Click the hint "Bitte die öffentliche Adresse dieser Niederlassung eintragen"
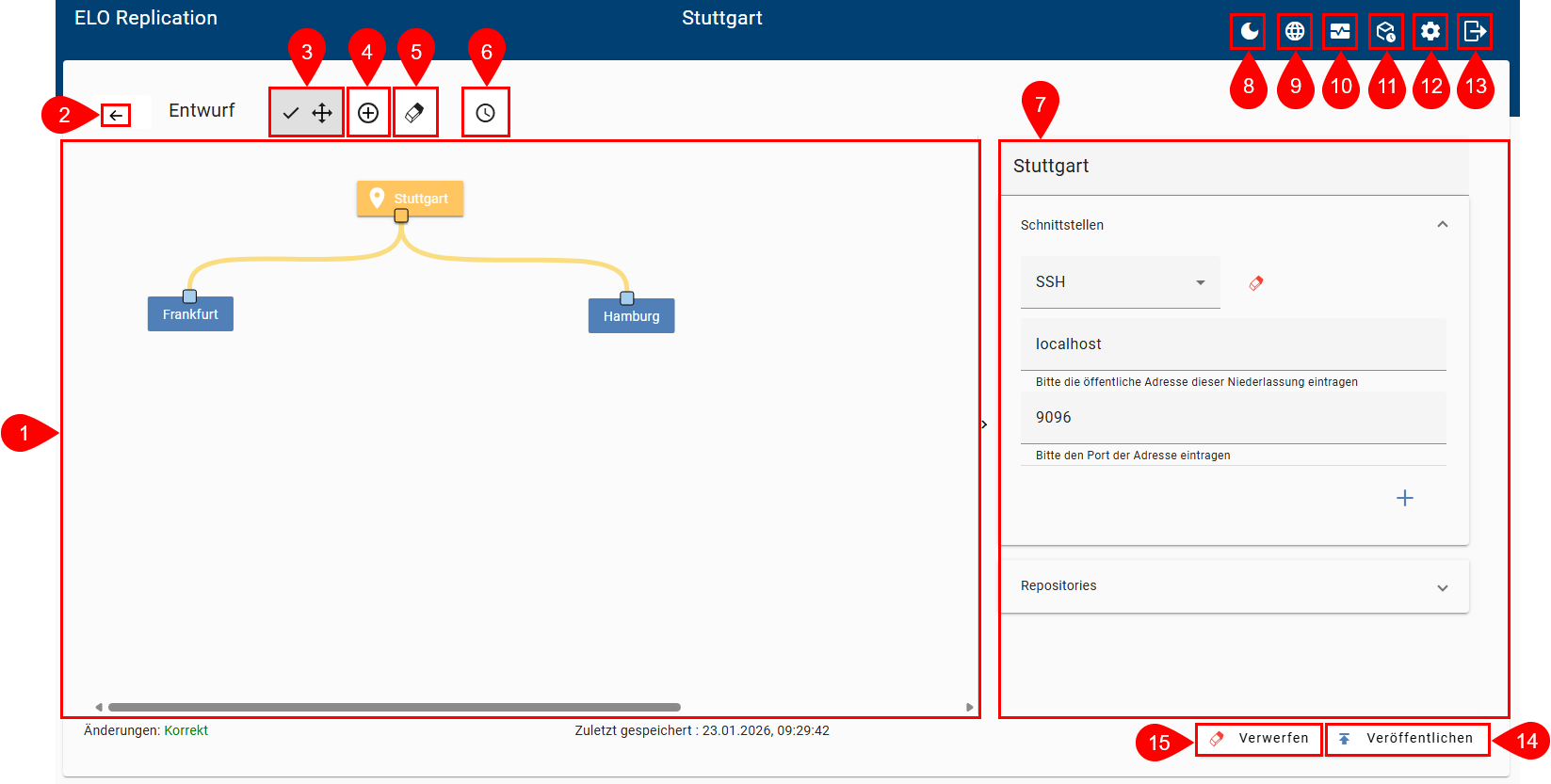The image size is (1551, 784). click(1197, 382)
